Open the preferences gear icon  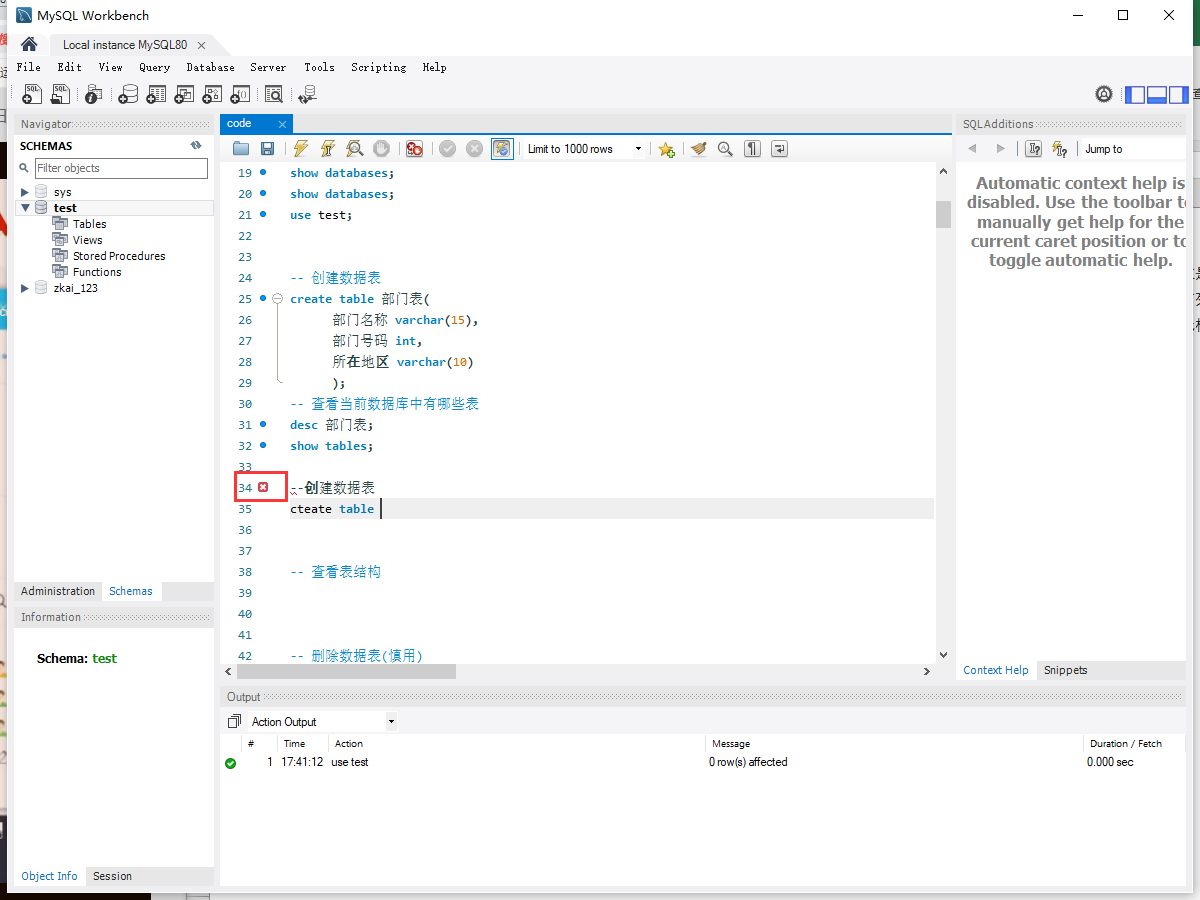tap(1104, 94)
